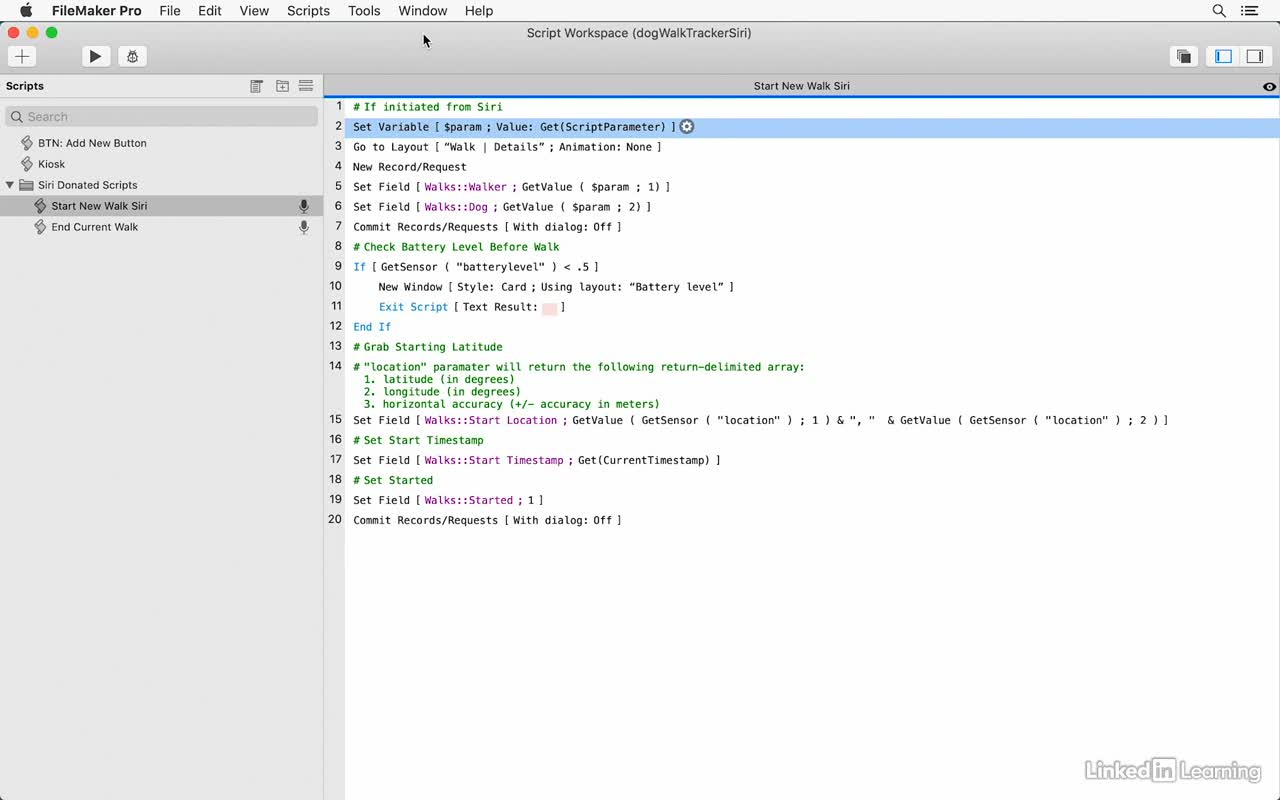
Task: Select the Kiosk script
Action: coord(52,164)
